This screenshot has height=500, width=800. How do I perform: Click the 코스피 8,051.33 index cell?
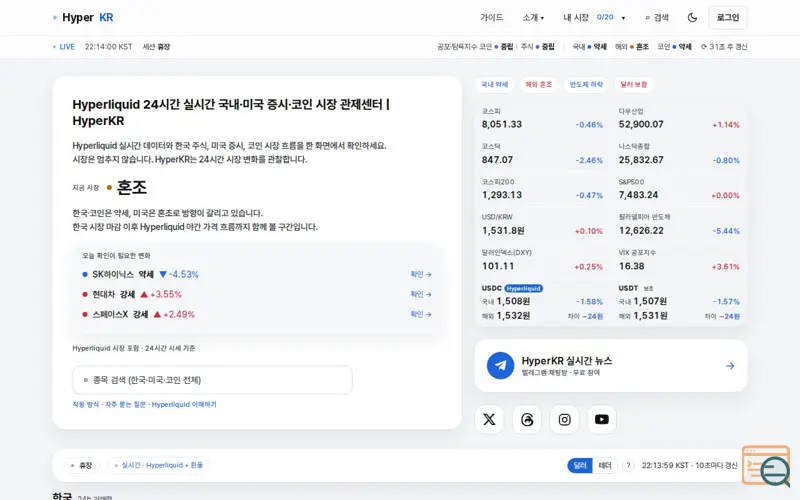(542, 119)
